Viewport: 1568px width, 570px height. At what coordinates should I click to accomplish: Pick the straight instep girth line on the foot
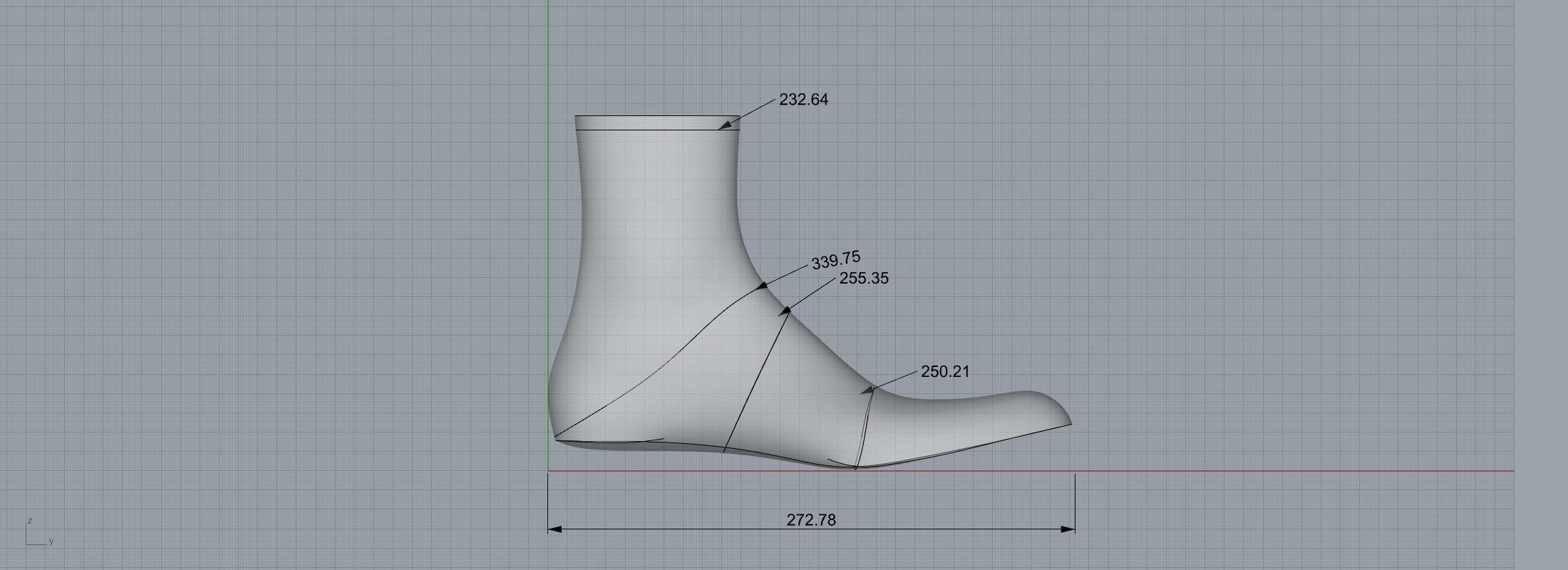click(x=755, y=381)
